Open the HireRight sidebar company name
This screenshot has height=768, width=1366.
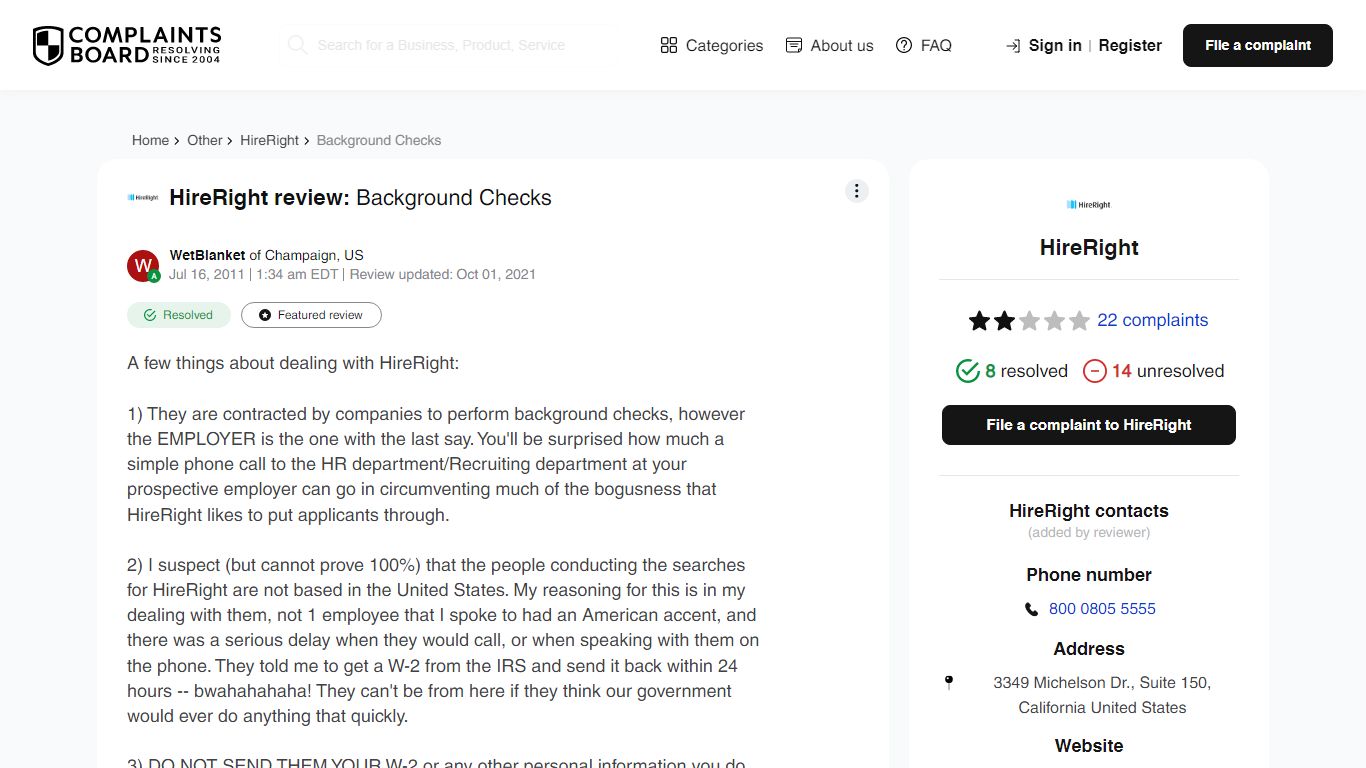coord(1089,248)
